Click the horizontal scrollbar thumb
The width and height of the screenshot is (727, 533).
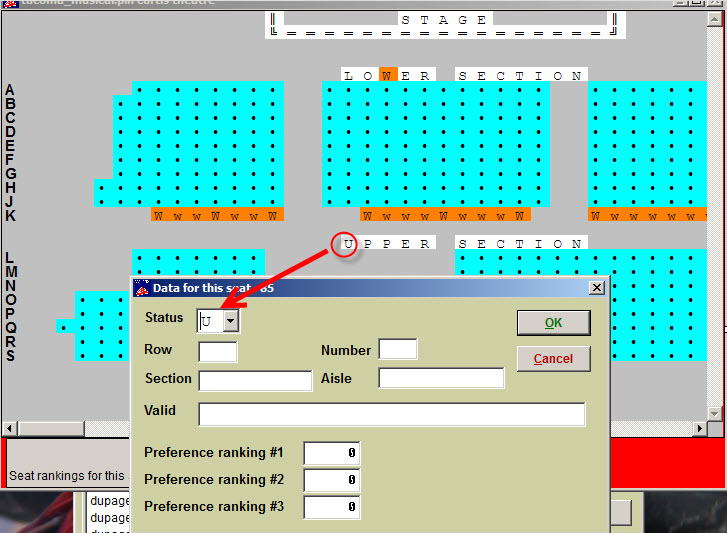coord(51,428)
